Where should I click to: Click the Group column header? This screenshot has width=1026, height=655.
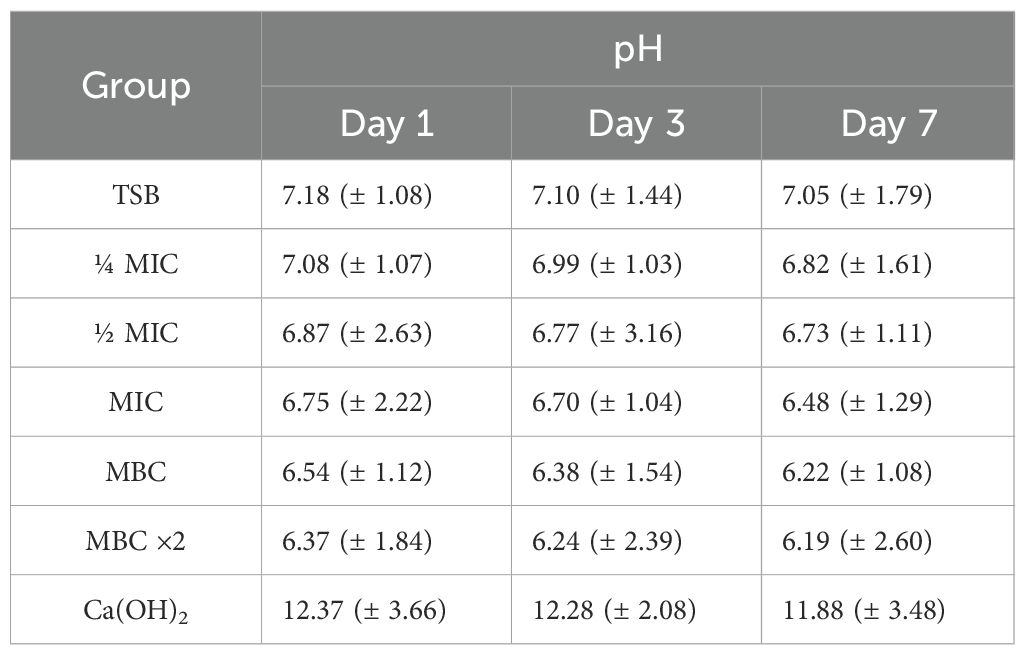[x=136, y=86]
